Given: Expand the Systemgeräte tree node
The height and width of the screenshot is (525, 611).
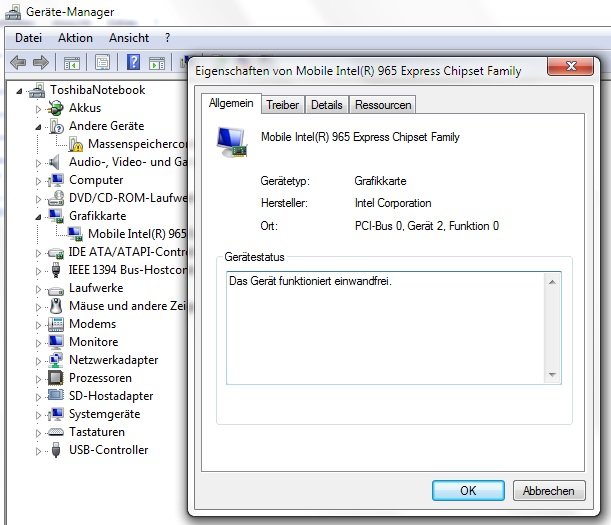Looking at the screenshot, I should 38,415.
